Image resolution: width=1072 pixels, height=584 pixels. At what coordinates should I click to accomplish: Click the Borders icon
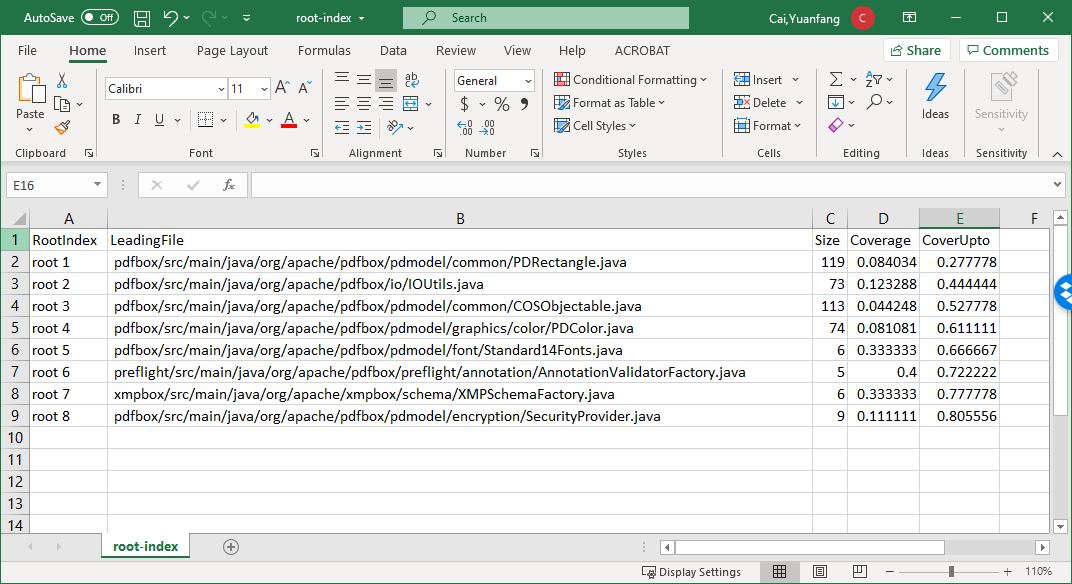(x=205, y=120)
